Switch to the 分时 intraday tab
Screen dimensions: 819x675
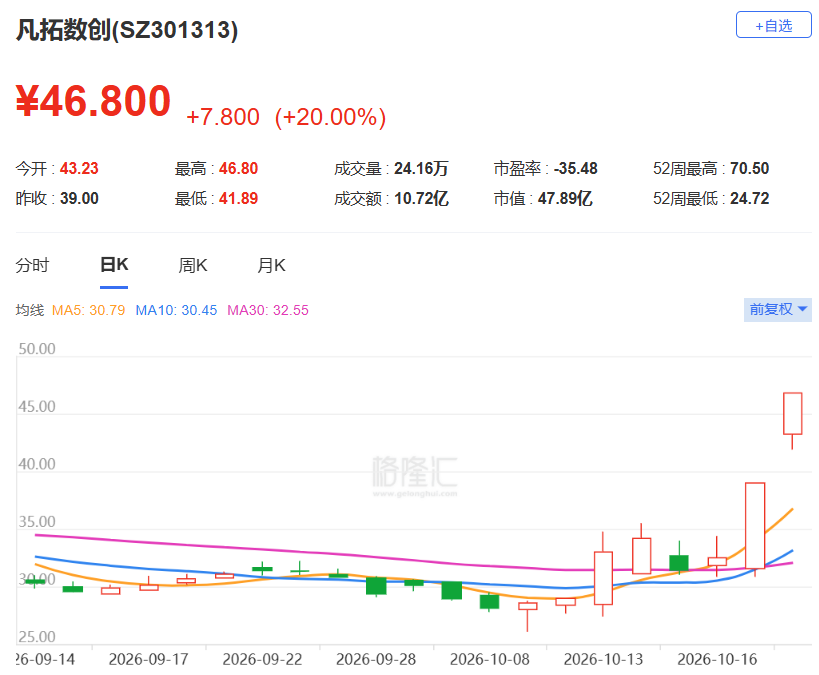(32, 265)
